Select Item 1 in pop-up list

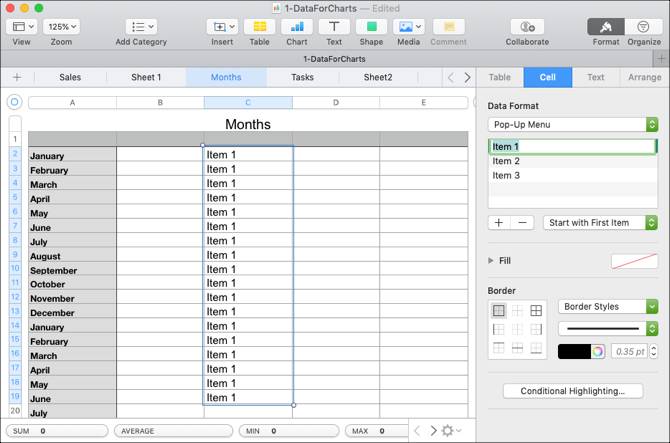click(573, 147)
